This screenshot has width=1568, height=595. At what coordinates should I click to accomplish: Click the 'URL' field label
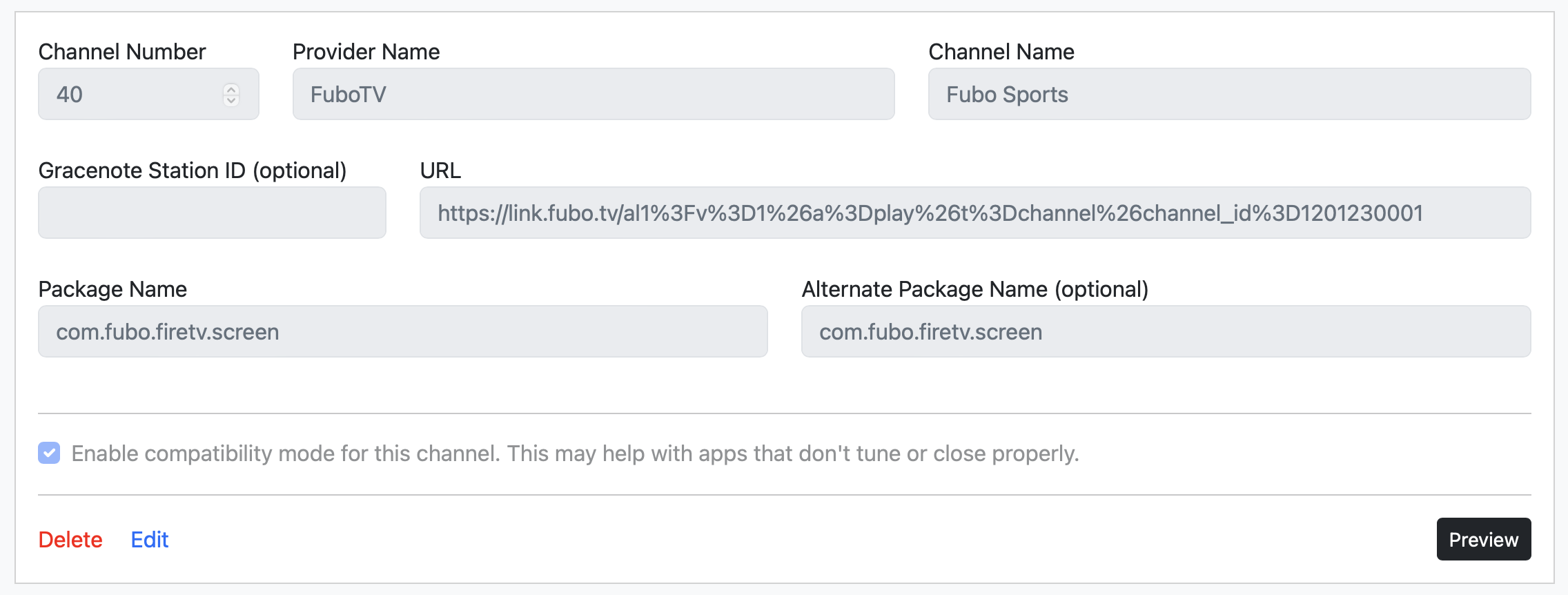[440, 170]
